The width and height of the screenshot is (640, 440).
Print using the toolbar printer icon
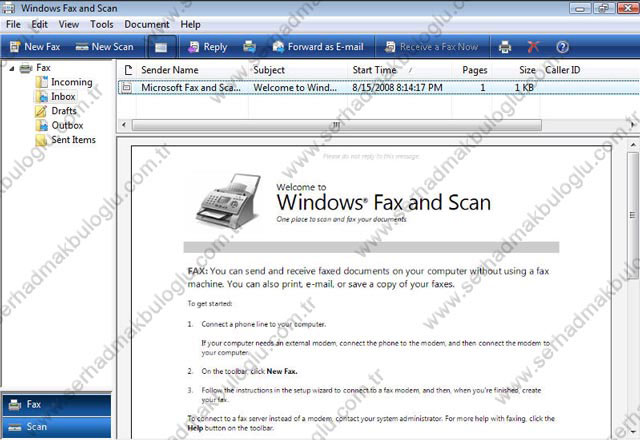coord(505,47)
